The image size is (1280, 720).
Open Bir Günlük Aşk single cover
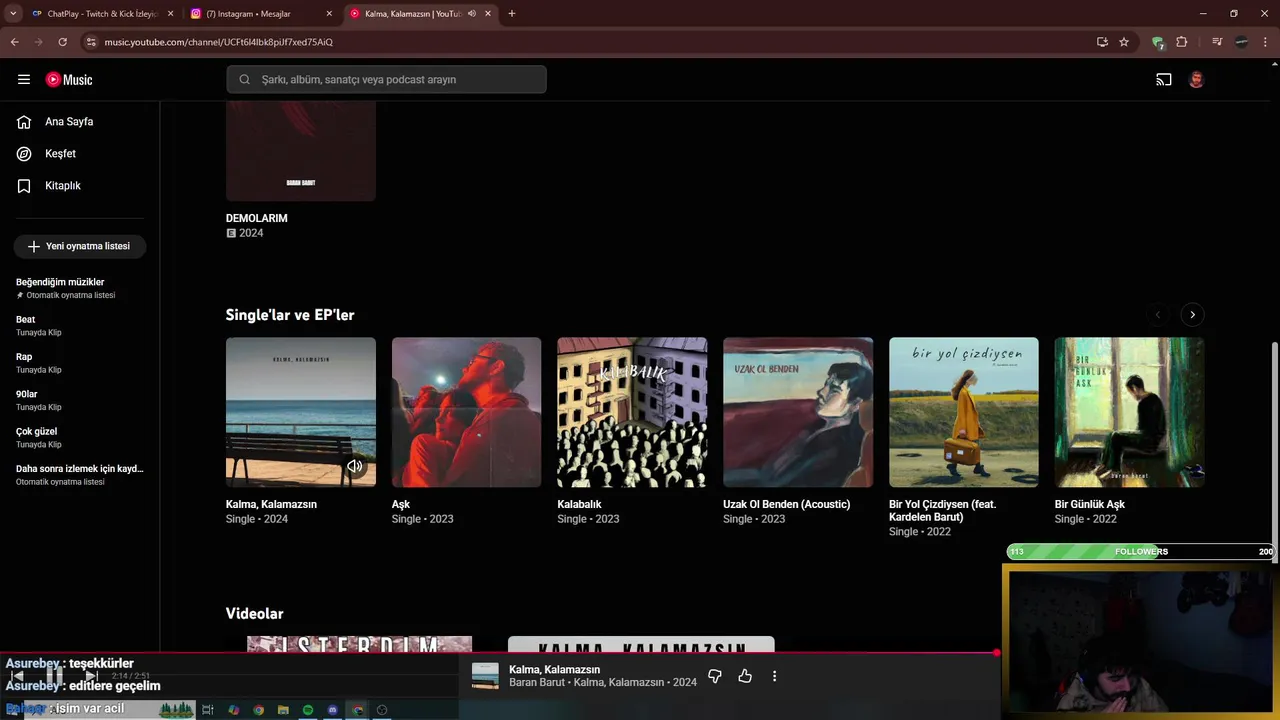tap(1130, 412)
